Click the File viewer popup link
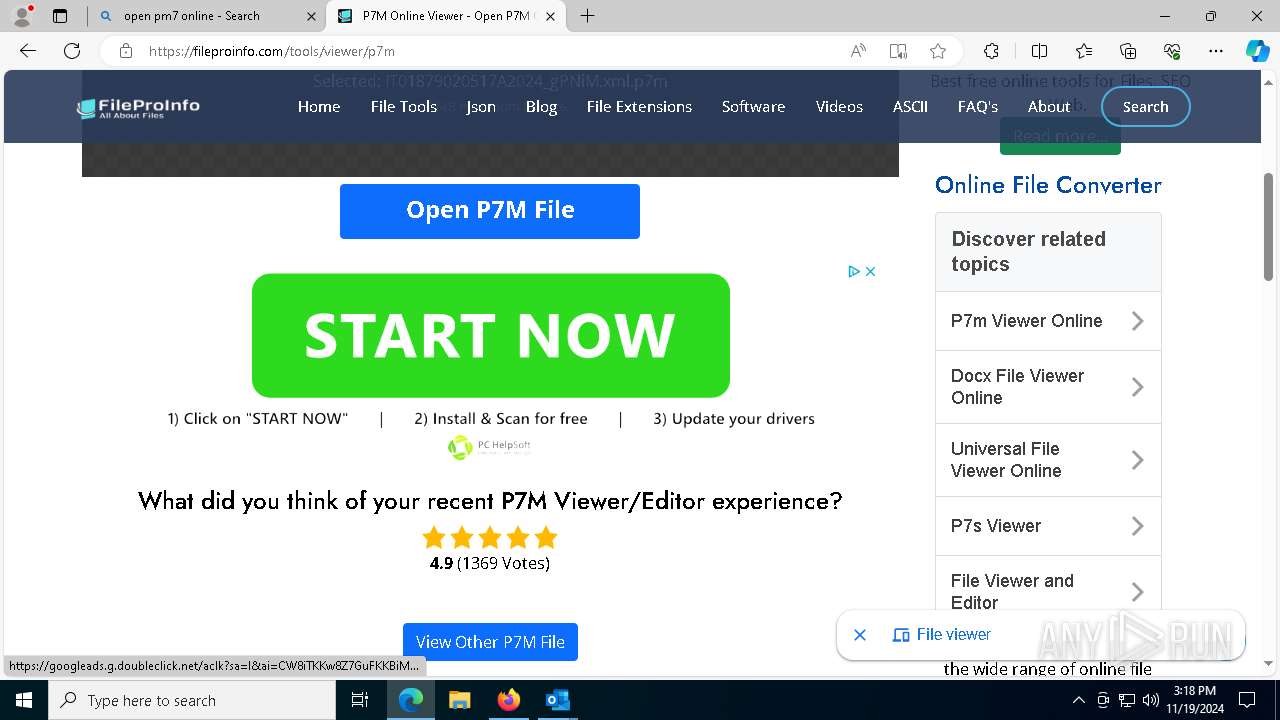1280x720 pixels. (942, 635)
